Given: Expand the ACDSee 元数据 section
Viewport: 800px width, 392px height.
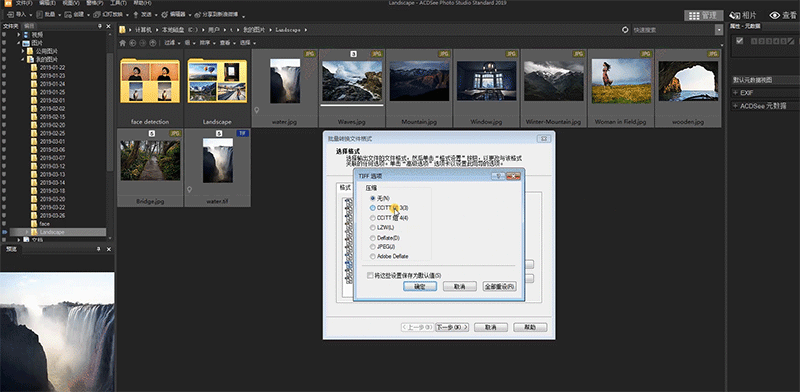Looking at the screenshot, I should click(x=735, y=106).
